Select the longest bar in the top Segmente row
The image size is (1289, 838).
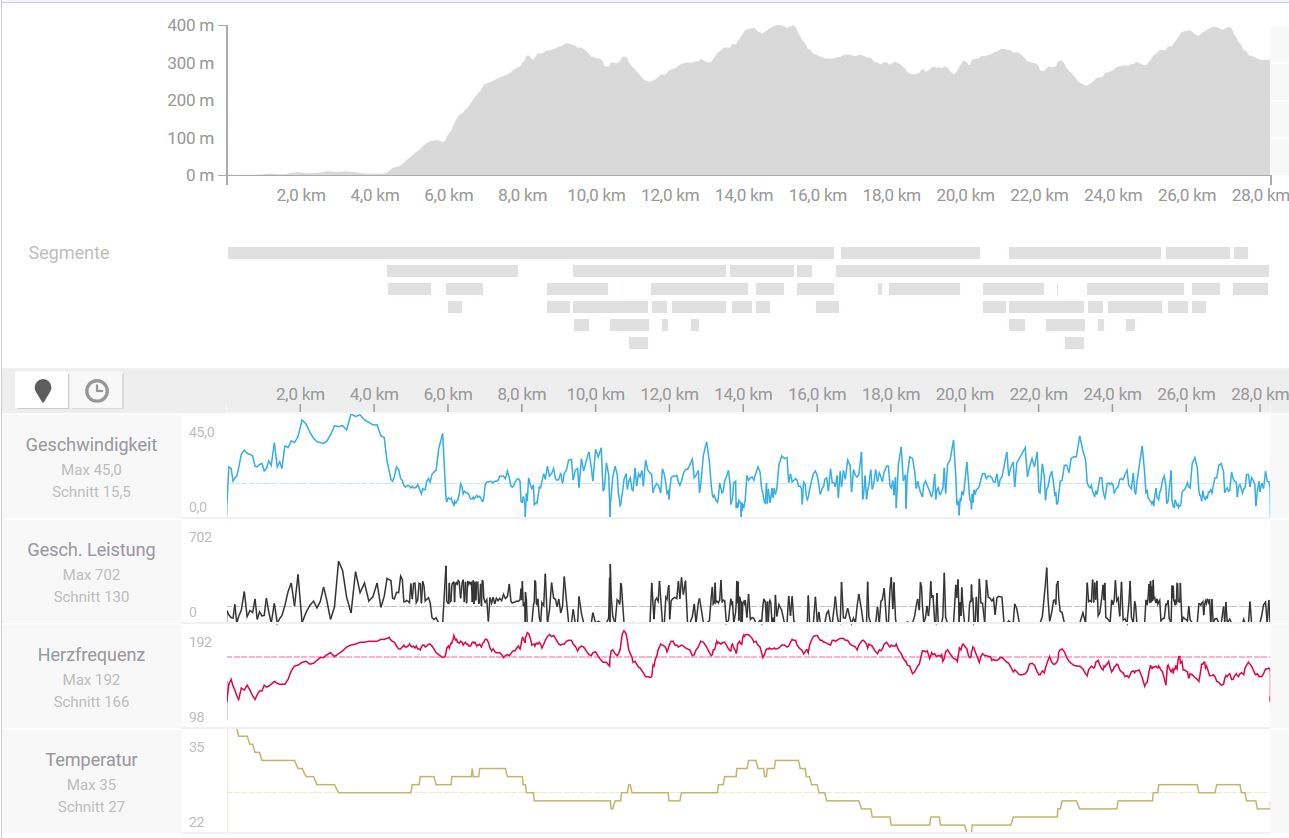click(x=531, y=253)
